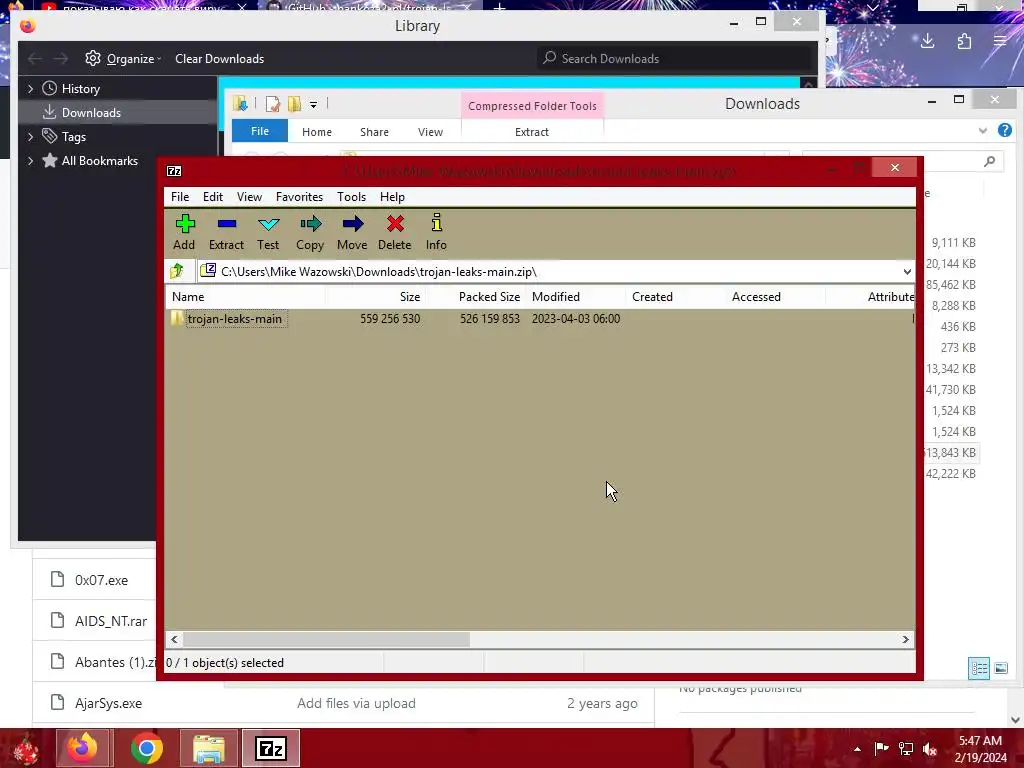Open Firefox downloads arrow icon
The image size is (1024, 768).
(927, 42)
